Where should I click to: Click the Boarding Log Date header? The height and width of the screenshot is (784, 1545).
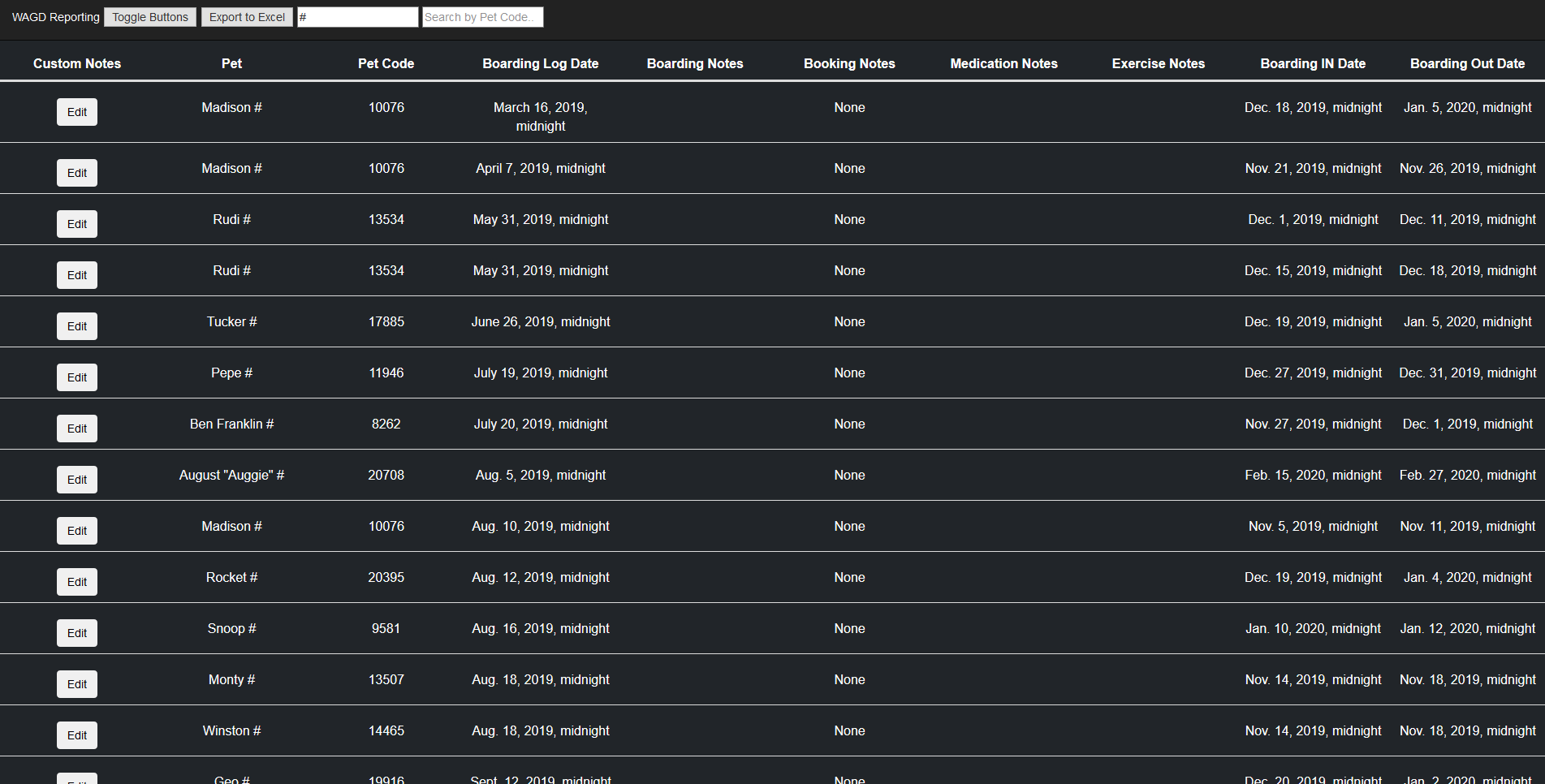click(541, 63)
